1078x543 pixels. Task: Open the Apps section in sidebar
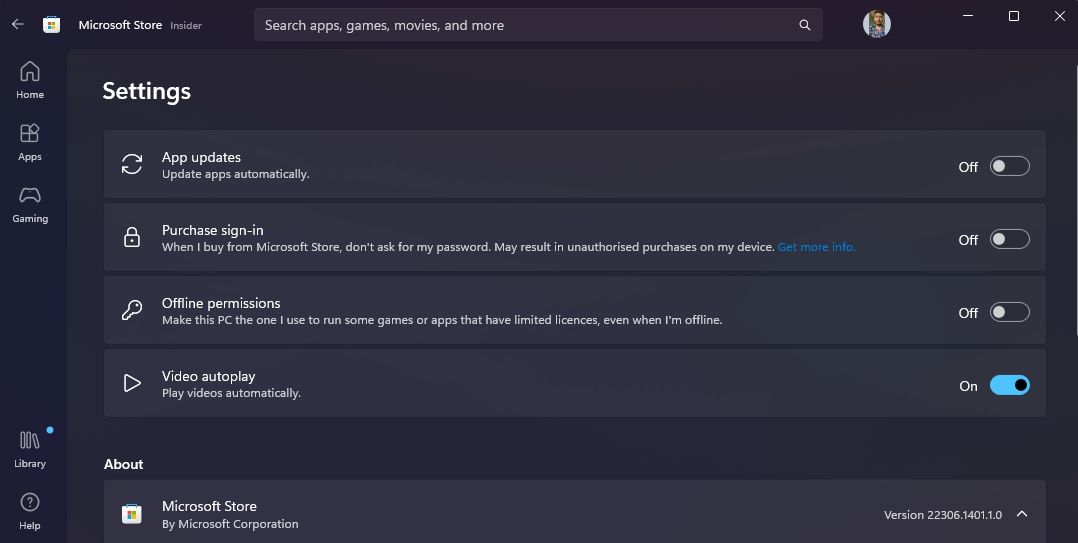coord(30,142)
